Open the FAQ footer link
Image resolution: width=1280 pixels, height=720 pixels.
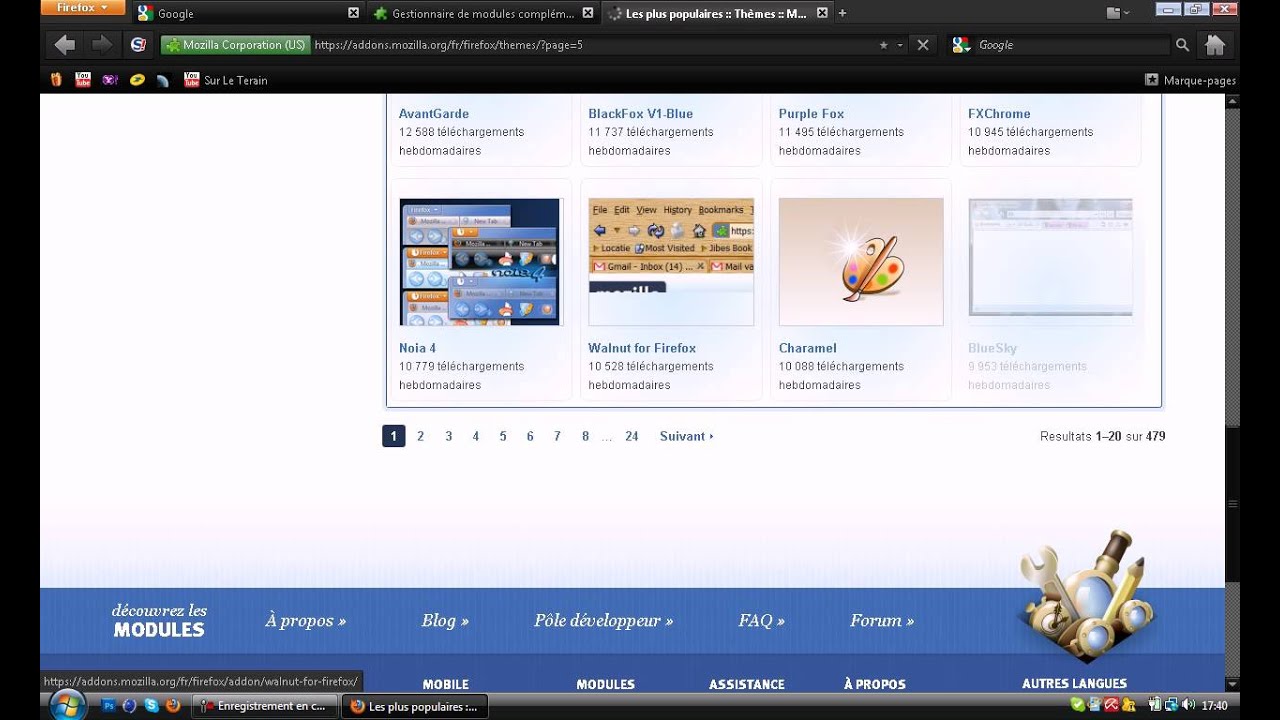[x=762, y=621]
